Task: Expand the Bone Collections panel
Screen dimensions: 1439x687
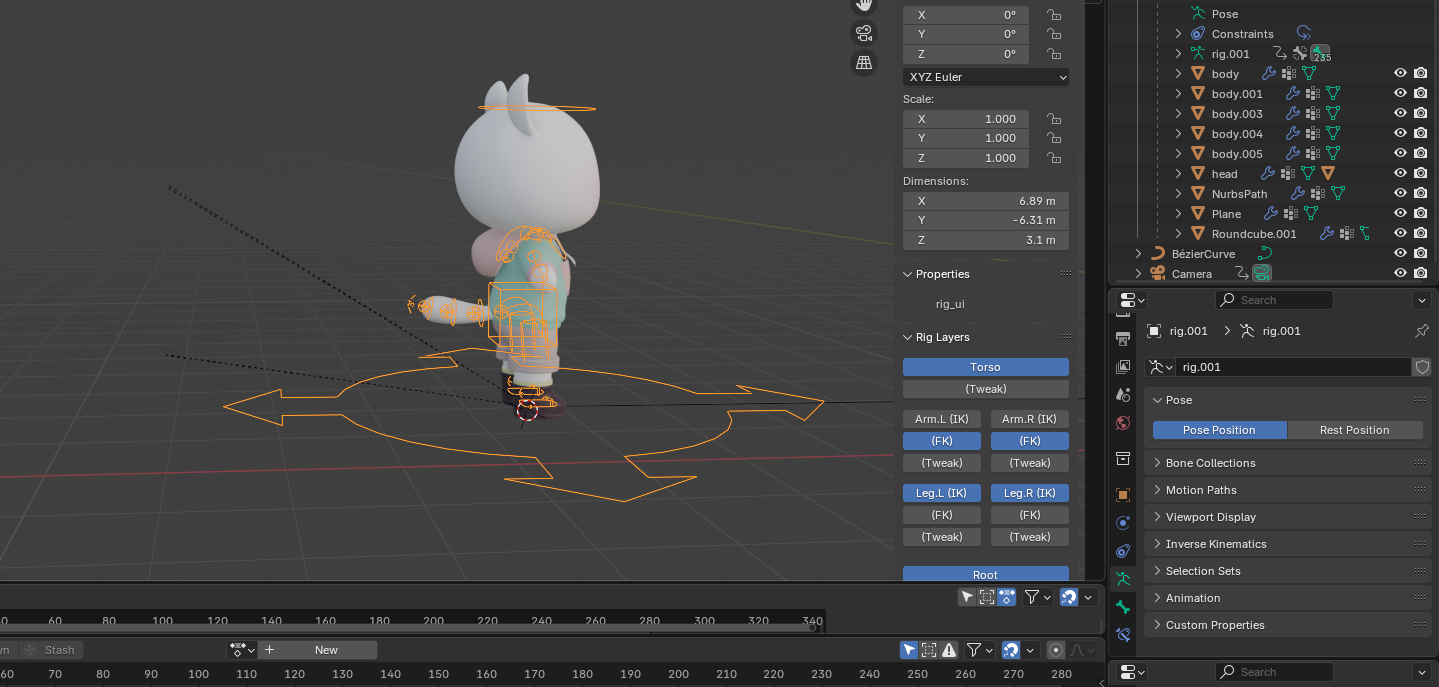Action: coord(1288,463)
